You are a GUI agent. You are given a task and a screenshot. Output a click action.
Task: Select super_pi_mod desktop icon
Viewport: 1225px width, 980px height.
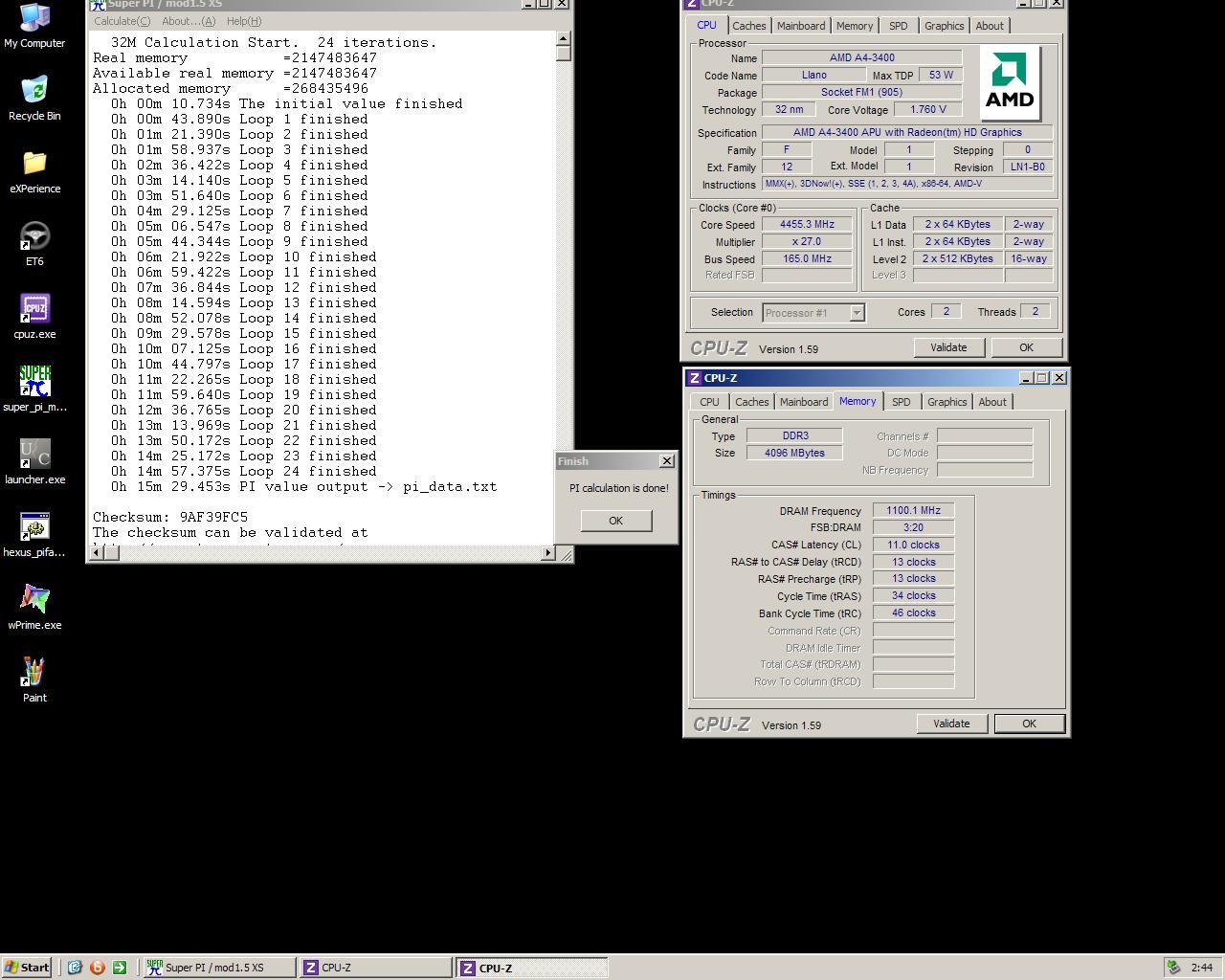point(34,390)
